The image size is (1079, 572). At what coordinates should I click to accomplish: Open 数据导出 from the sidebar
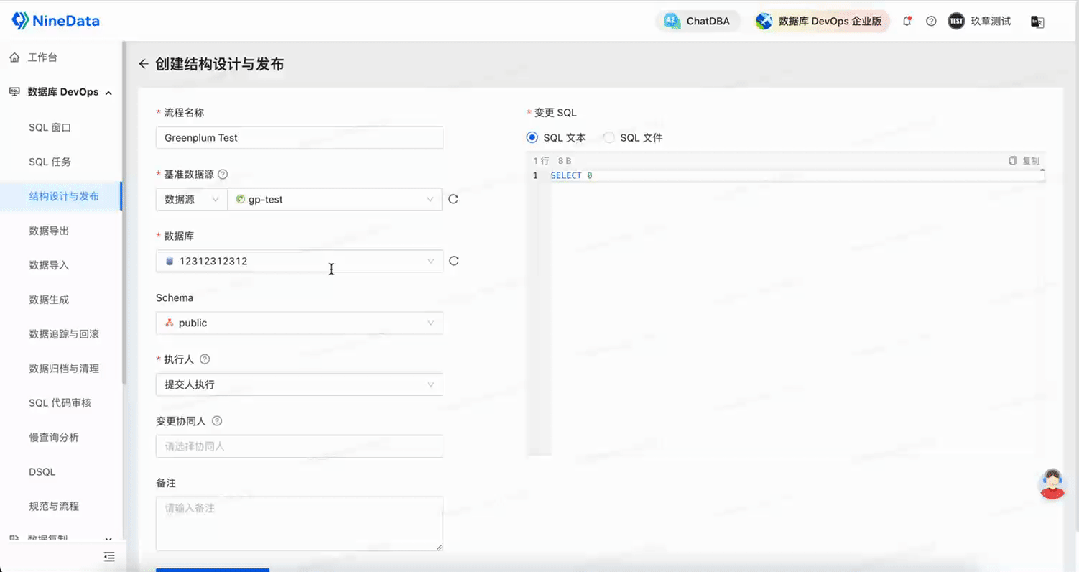click(x=49, y=231)
